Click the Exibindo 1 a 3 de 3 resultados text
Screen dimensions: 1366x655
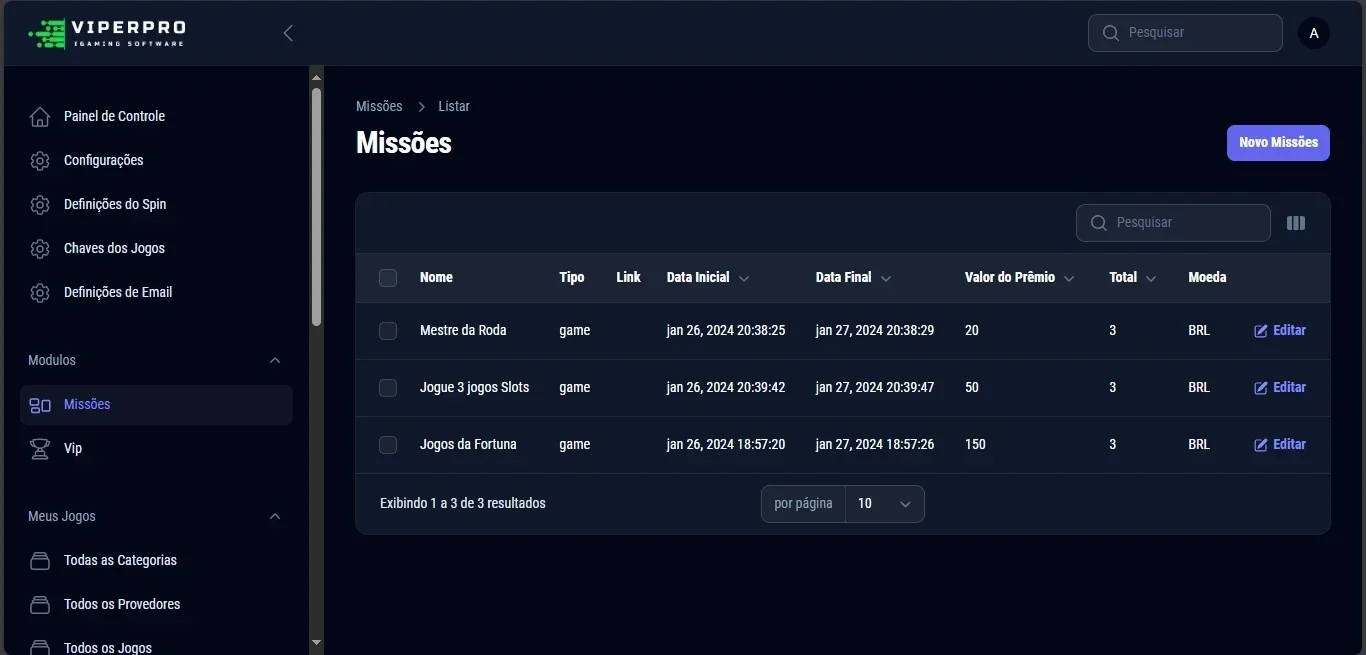click(463, 504)
